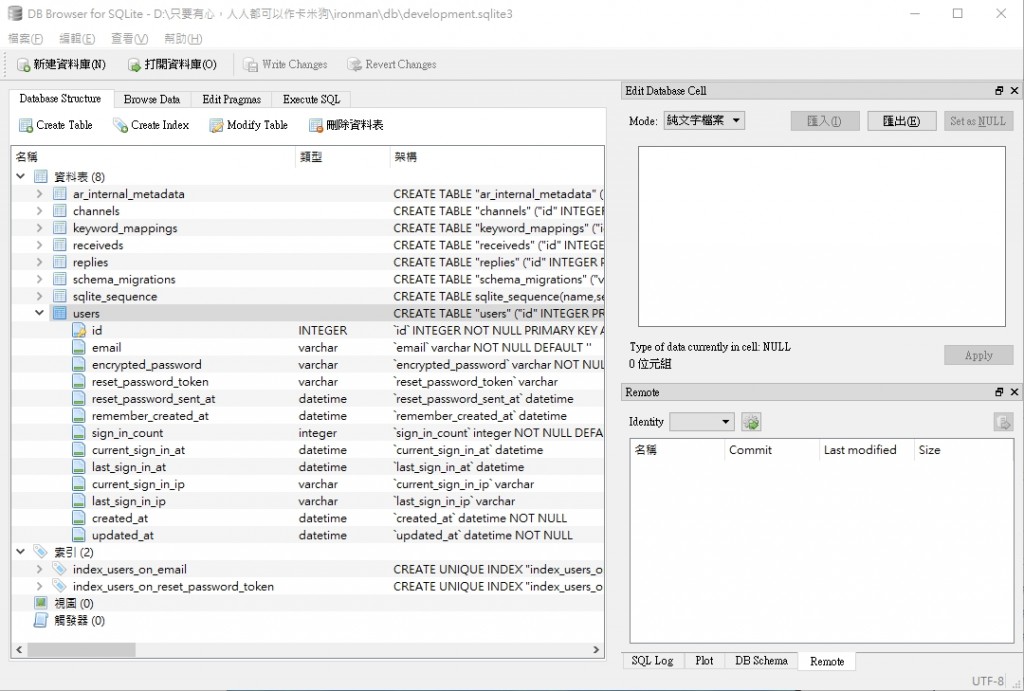Undock the Remote panel
Viewport: 1024px width, 691px height.
click(999, 392)
